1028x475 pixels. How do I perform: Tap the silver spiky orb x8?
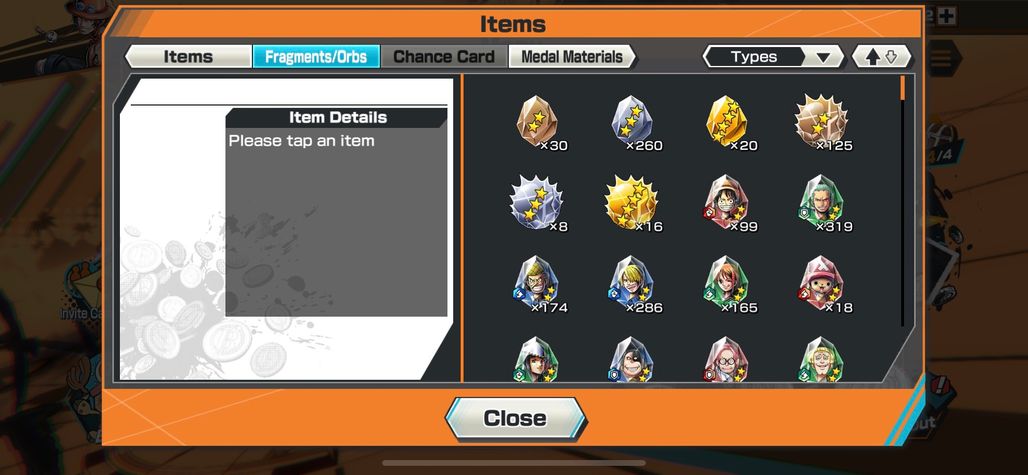(x=538, y=204)
